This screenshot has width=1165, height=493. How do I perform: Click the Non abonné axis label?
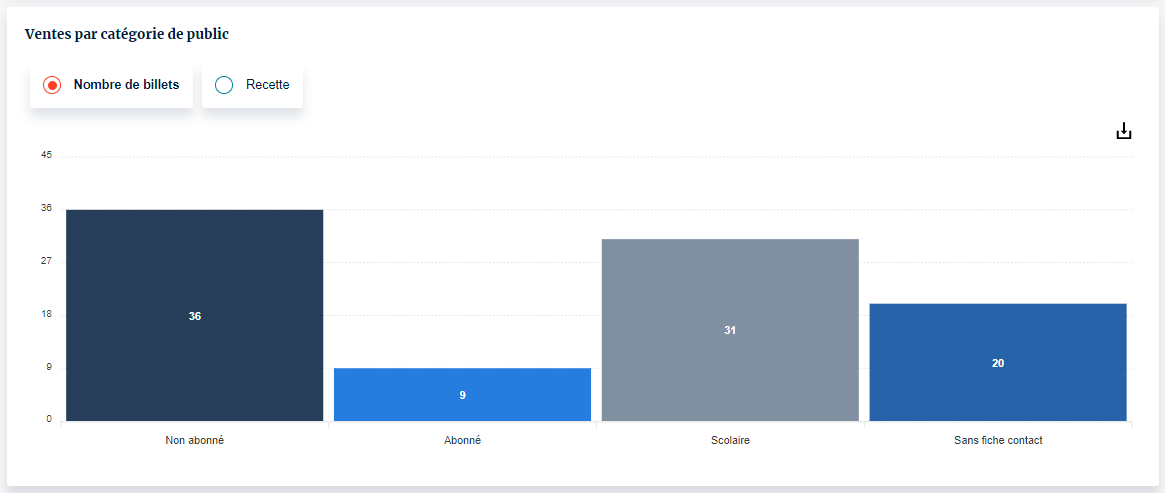(195, 440)
